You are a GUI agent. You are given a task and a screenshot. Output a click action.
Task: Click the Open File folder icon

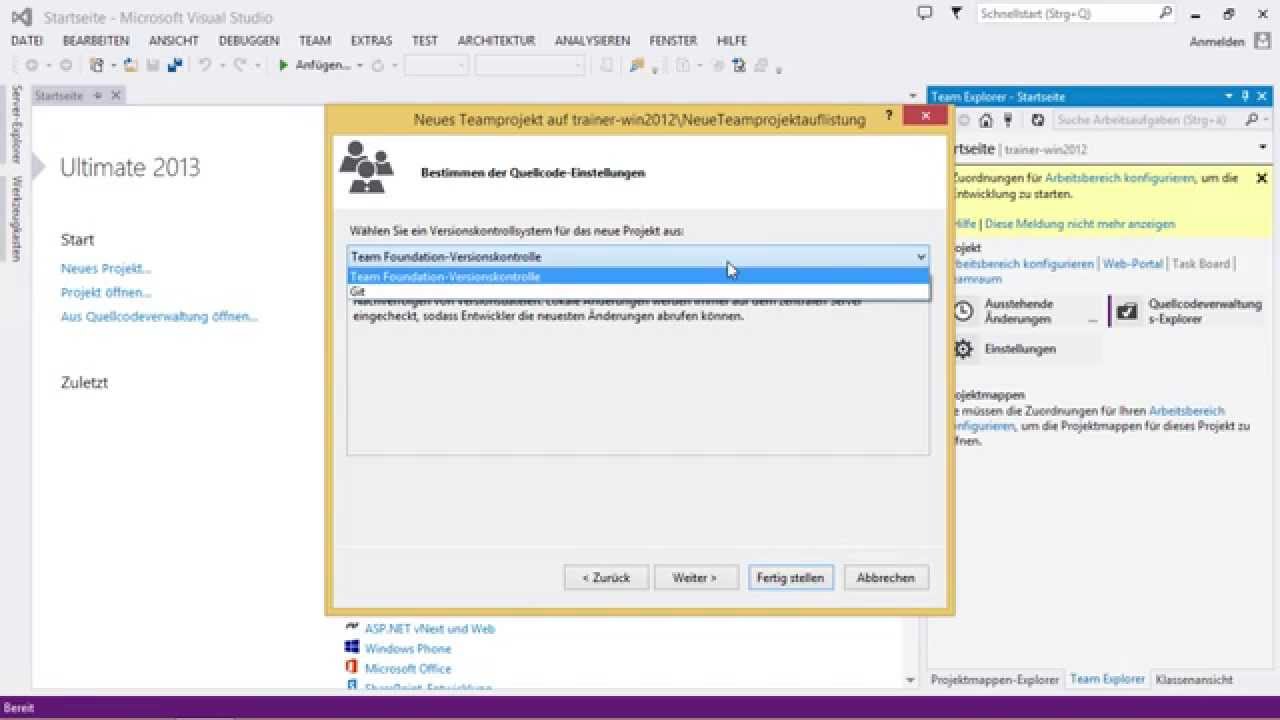(x=131, y=65)
